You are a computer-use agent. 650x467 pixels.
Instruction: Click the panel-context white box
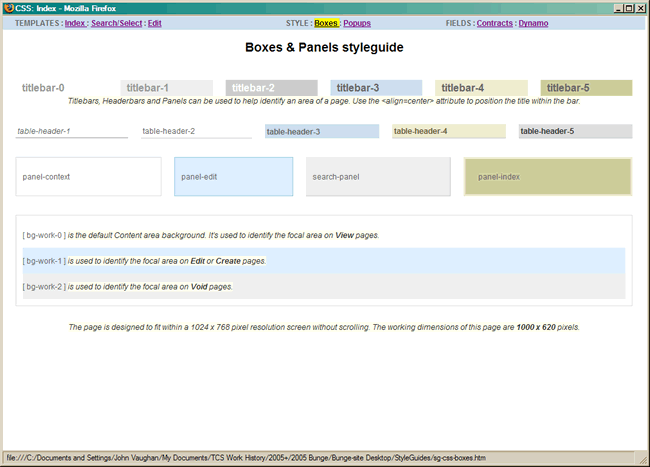coord(88,177)
